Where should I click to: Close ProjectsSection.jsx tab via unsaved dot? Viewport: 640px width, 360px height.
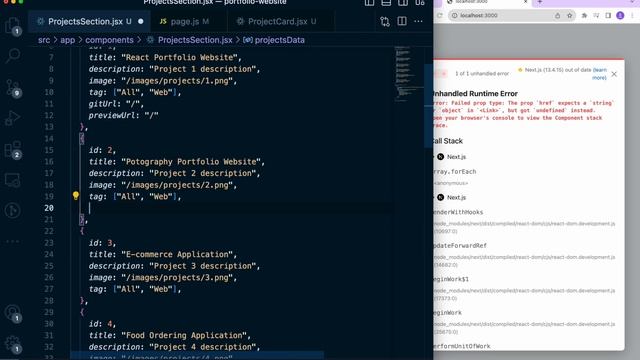point(141,21)
